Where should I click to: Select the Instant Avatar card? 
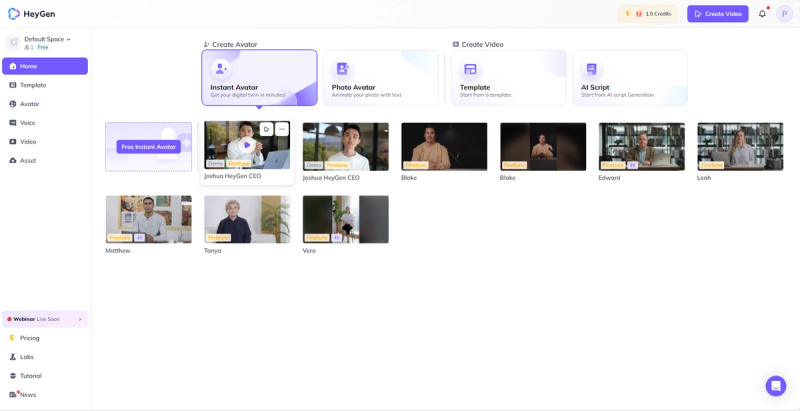(x=259, y=78)
